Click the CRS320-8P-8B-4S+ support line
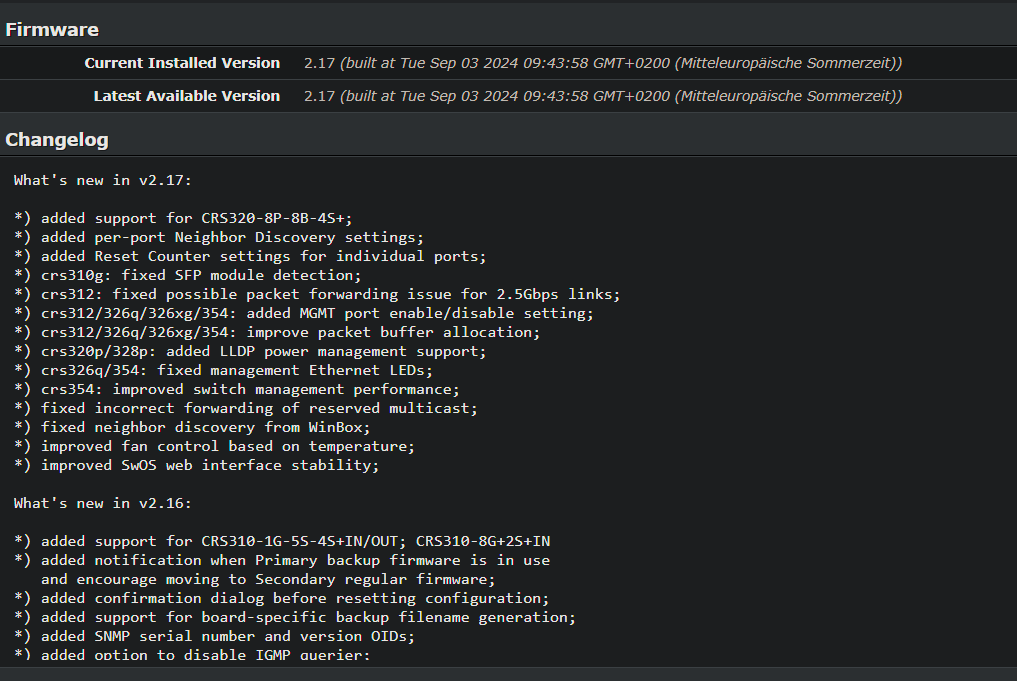The image size is (1017, 681). pyautogui.click(x=183, y=218)
